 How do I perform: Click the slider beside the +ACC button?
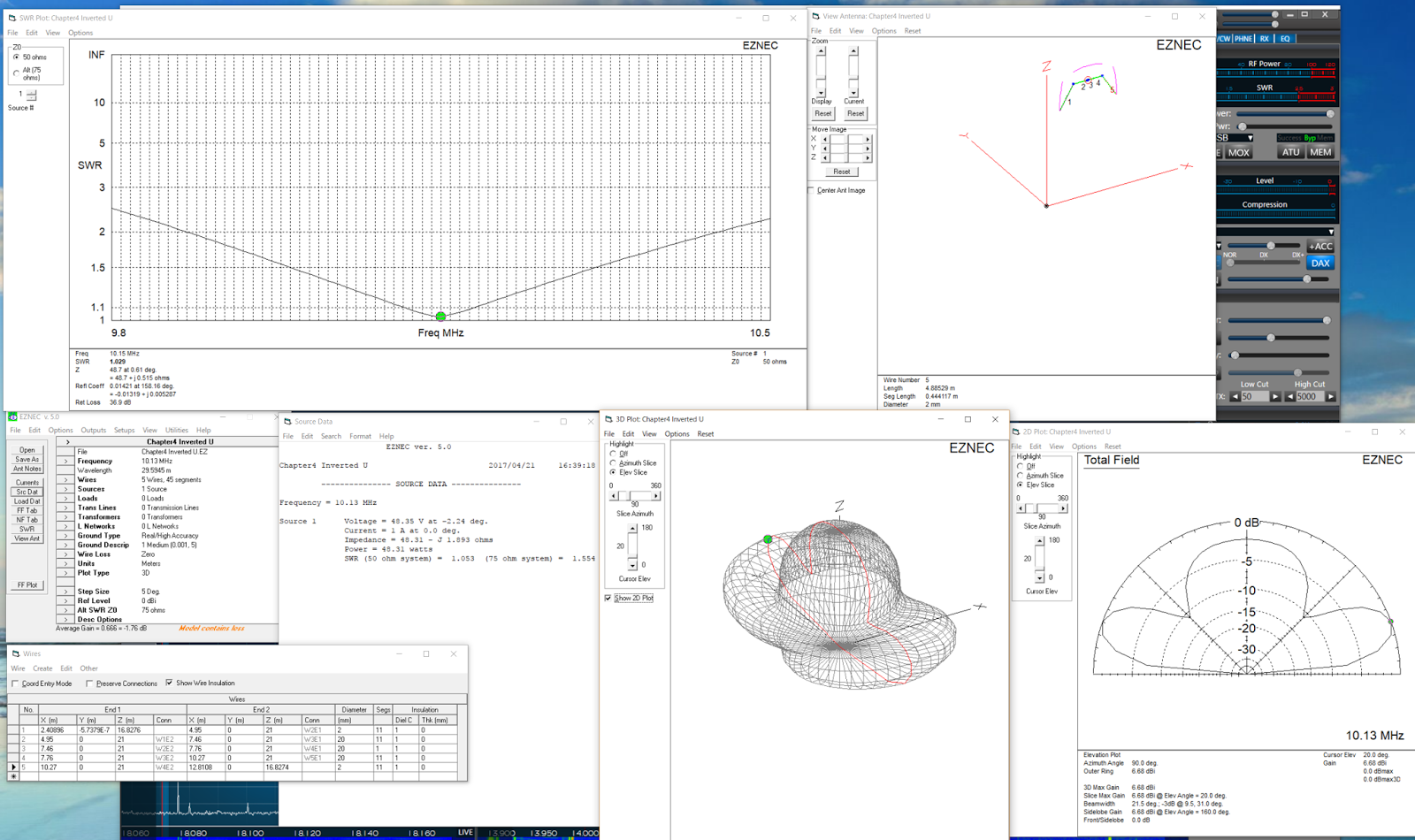pos(1264,246)
